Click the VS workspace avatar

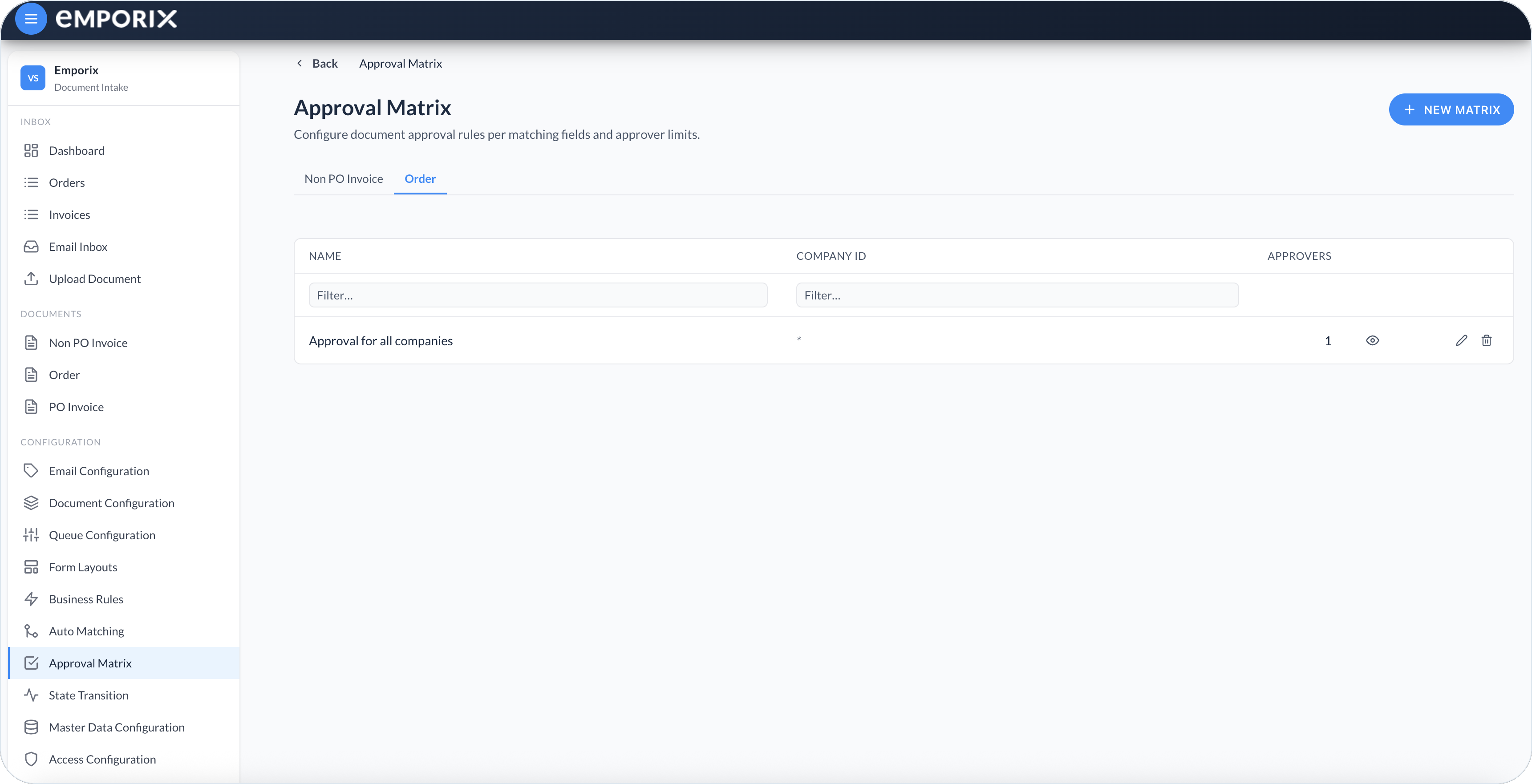[x=32, y=78]
